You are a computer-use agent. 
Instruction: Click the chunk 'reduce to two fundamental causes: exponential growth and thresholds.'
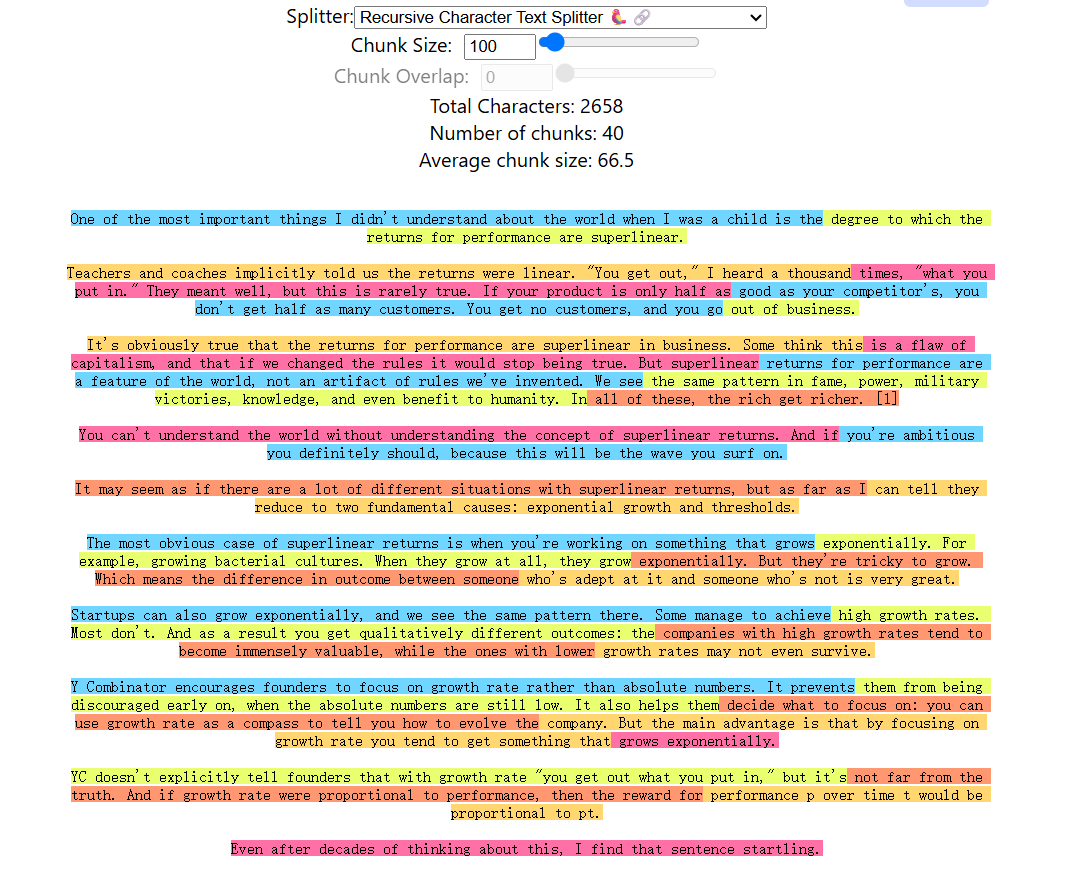coord(527,507)
